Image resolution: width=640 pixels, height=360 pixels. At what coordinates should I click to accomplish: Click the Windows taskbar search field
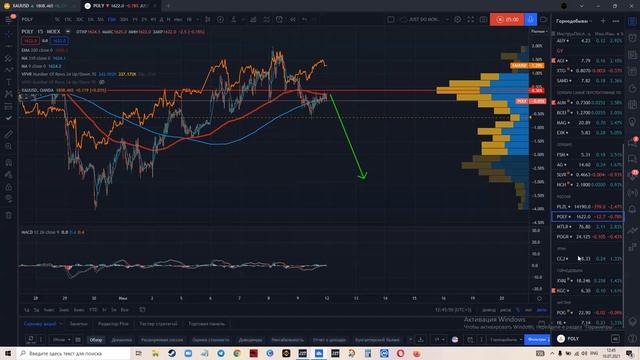[x=74, y=353]
